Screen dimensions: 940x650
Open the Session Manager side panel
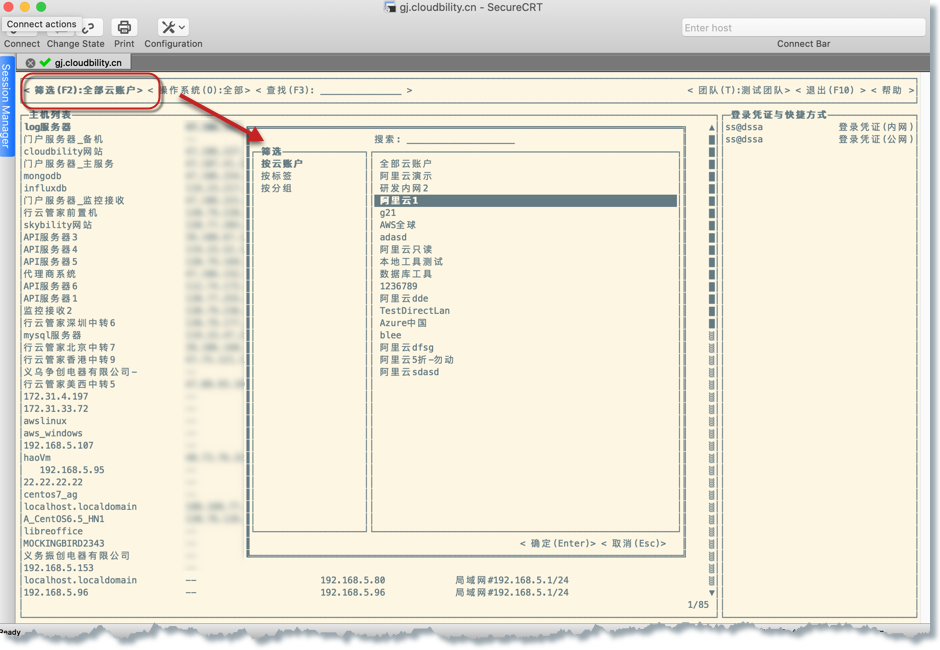point(7,106)
